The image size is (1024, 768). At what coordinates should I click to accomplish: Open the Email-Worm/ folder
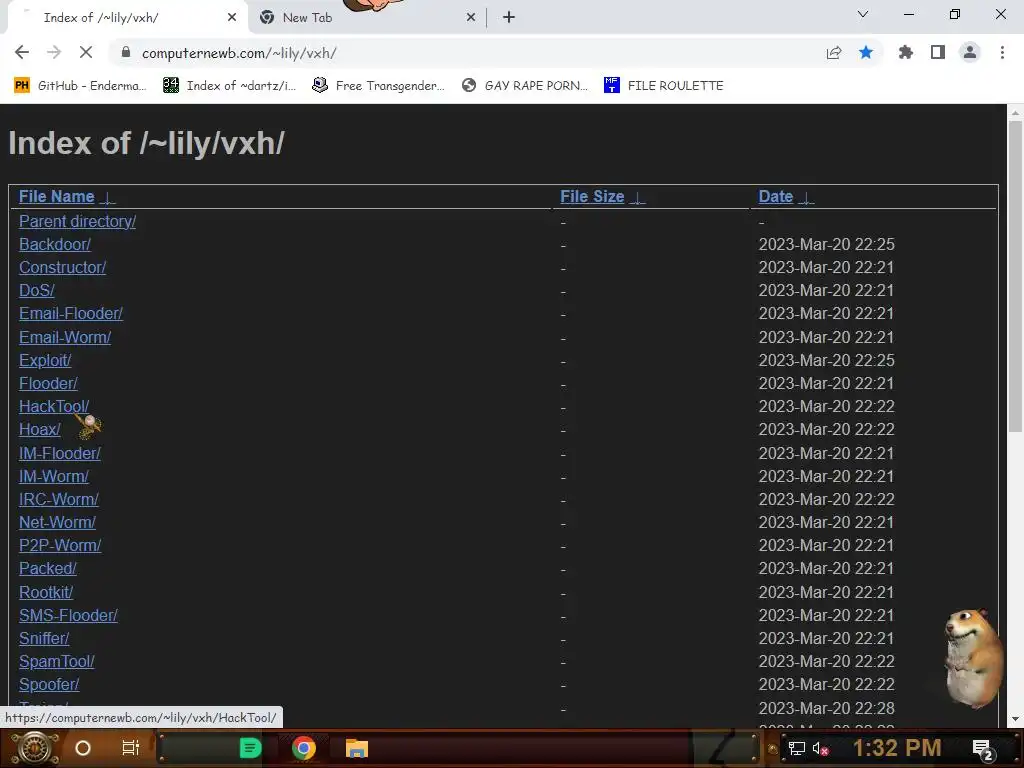(65, 337)
